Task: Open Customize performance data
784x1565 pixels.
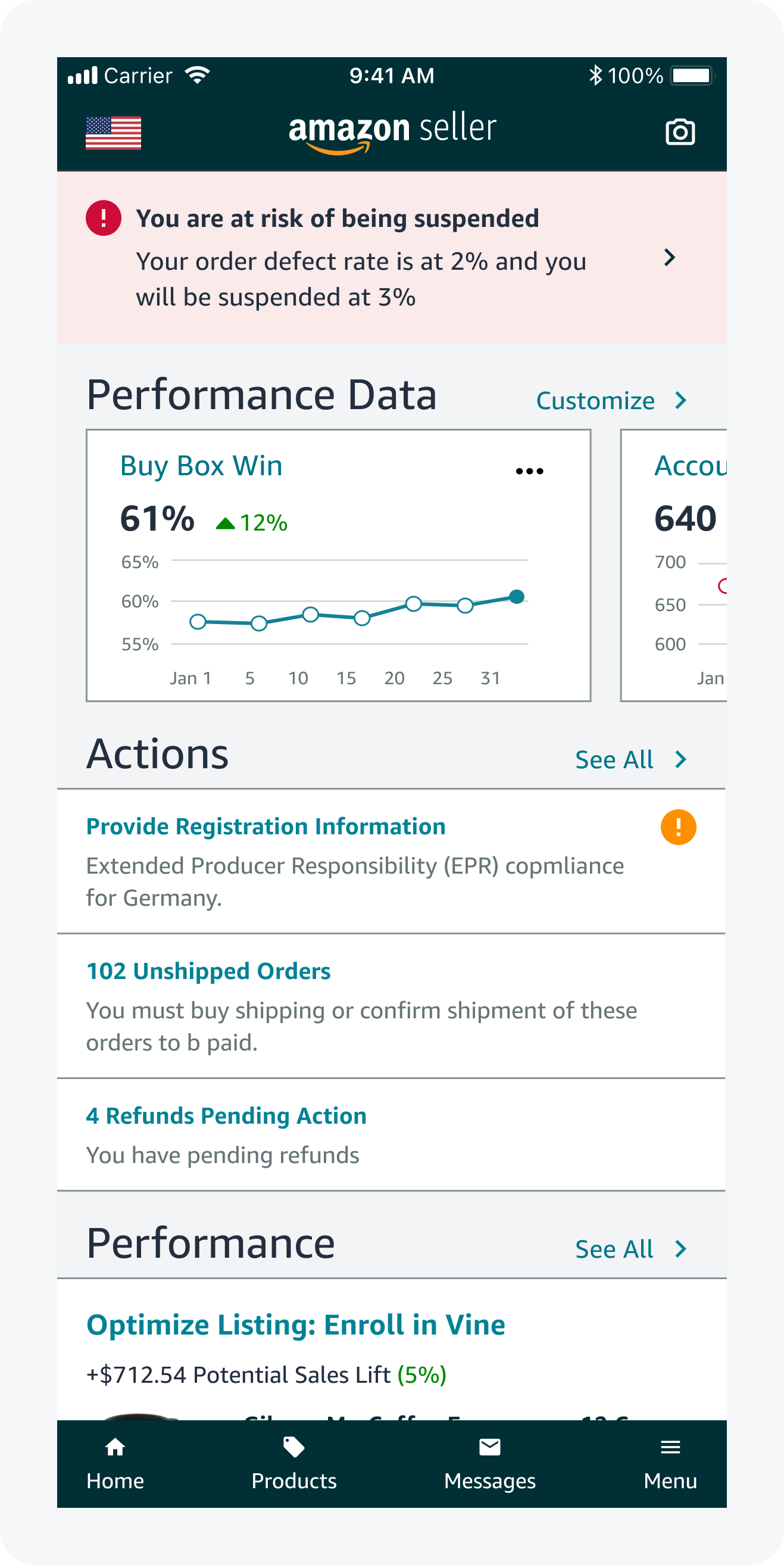Action: click(x=610, y=401)
